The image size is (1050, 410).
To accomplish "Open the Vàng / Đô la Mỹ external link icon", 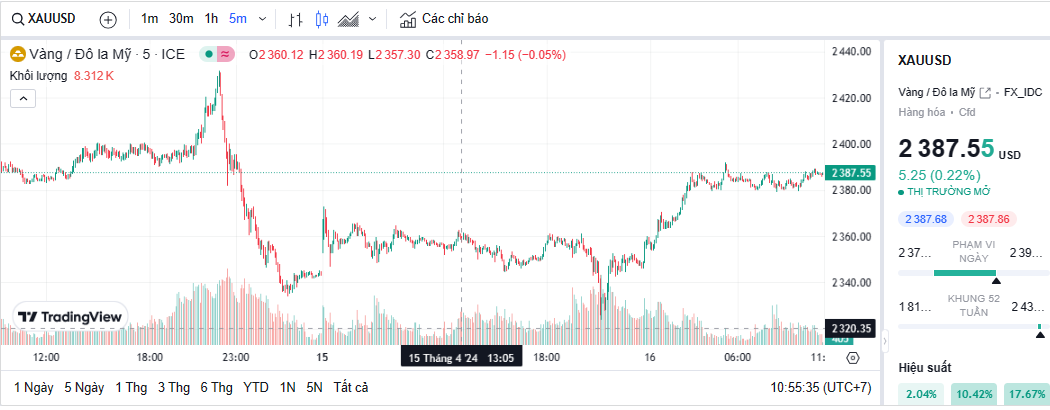I will 985,93.
